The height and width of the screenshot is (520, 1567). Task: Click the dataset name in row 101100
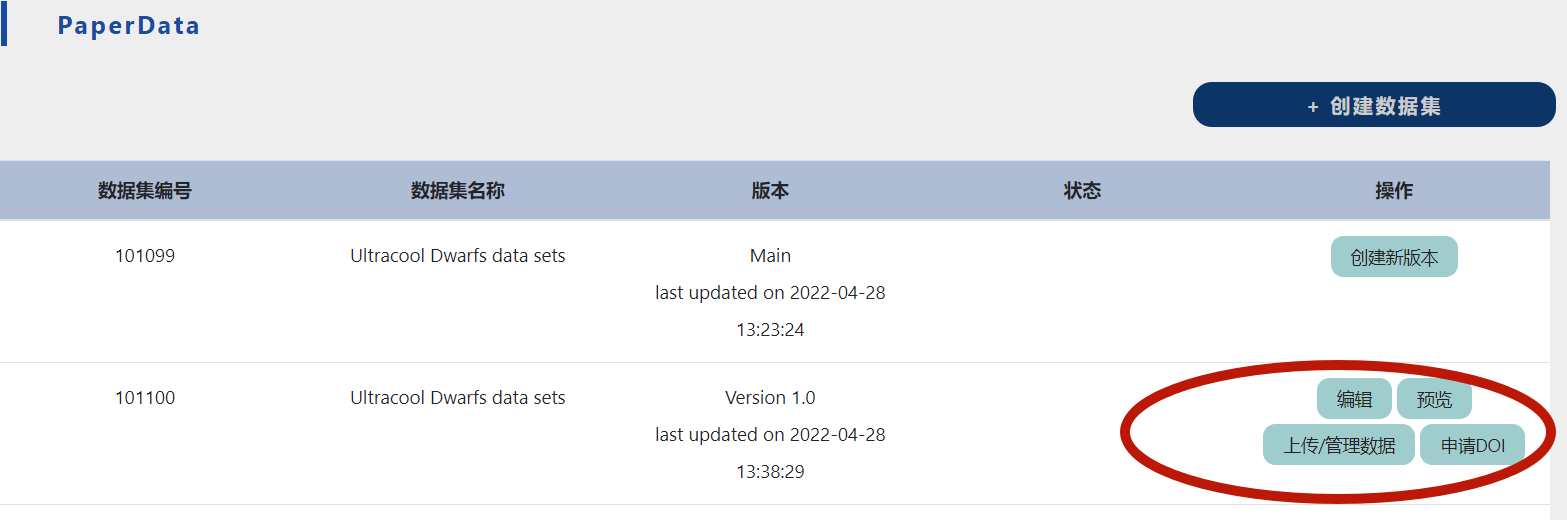(x=457, y=398)
